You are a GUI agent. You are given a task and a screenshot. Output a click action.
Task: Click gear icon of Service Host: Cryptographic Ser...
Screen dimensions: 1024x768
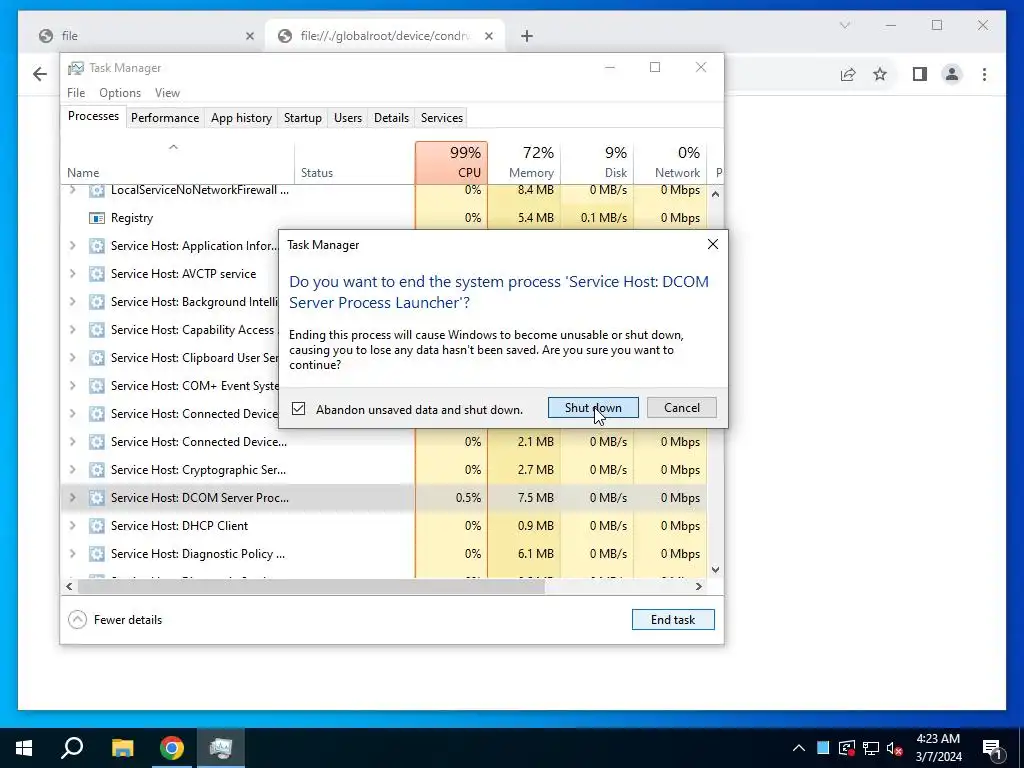click(97, 470)
